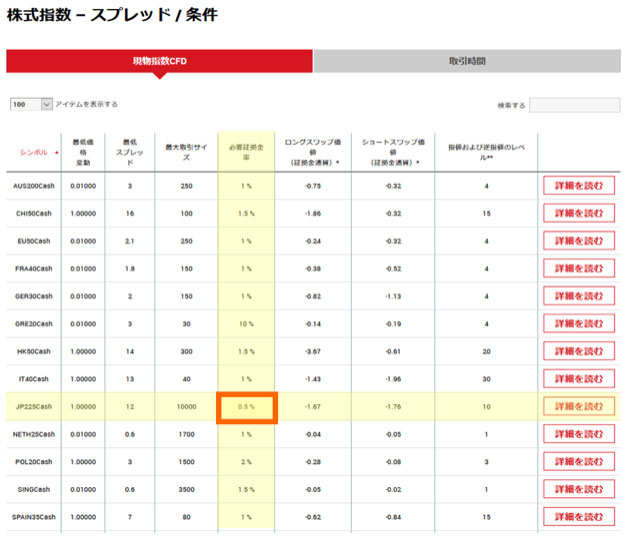Select the HK50Cash symbol cell
Image resolution: width=630 pixels, height=536 pixels.
click(x=34, y=351)
